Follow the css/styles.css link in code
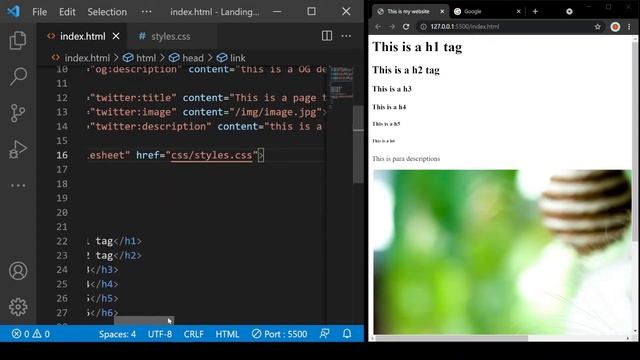Image resolution: width=640 pixels, height=360 pixels. (x=211, y=155)
